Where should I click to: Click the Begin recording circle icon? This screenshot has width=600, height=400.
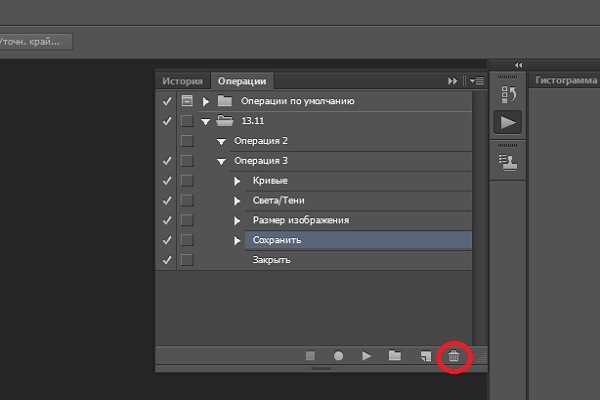tap(339, 355)
